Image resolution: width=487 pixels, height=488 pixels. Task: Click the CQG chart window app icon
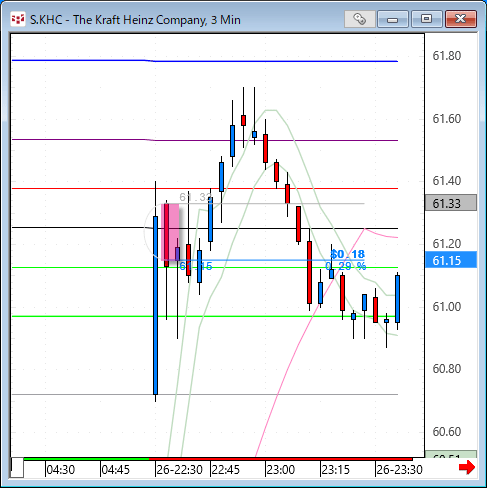tap(17, 19)
